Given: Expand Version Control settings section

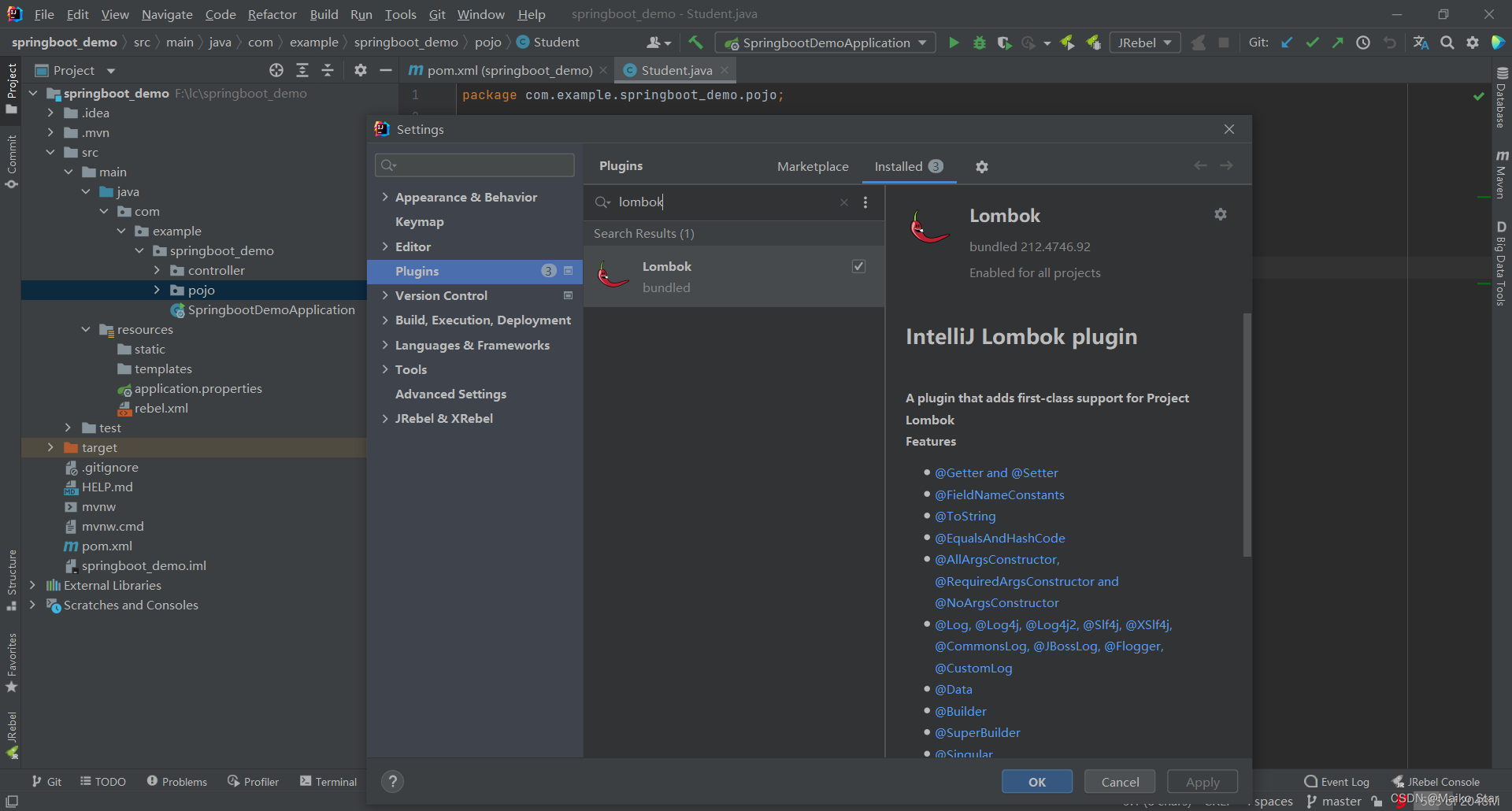Looking at the screenshot, I should tap(385, 295).
